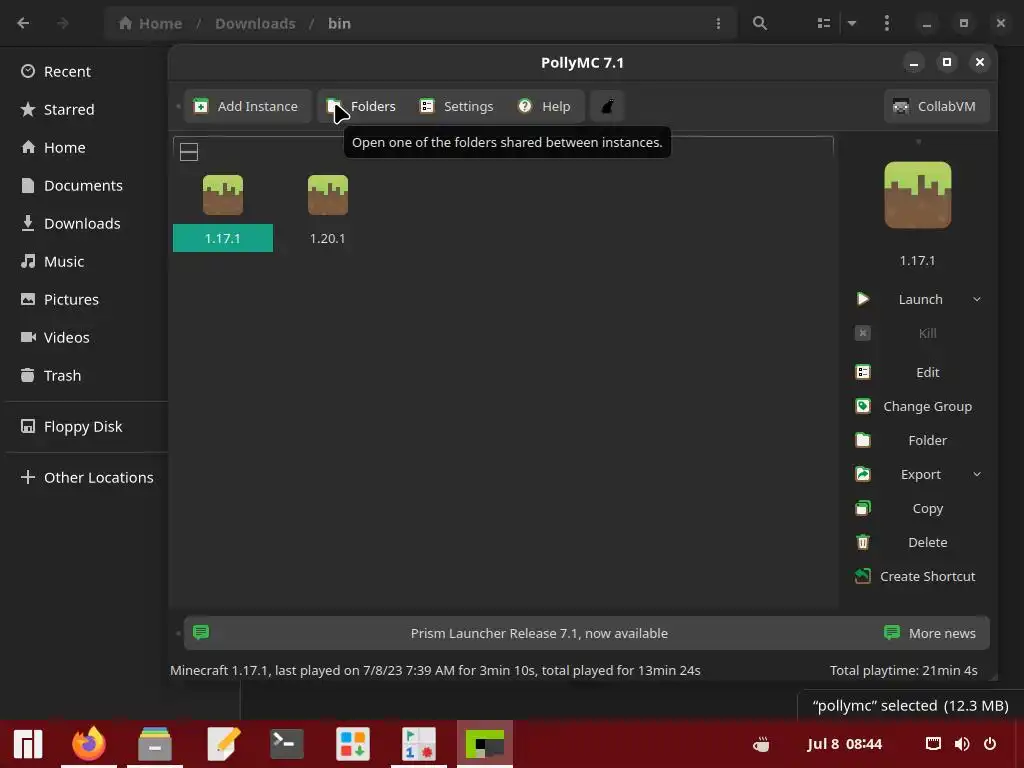
Task: Click the black cat icon in toolbar
Action: [x=607, y=106]
